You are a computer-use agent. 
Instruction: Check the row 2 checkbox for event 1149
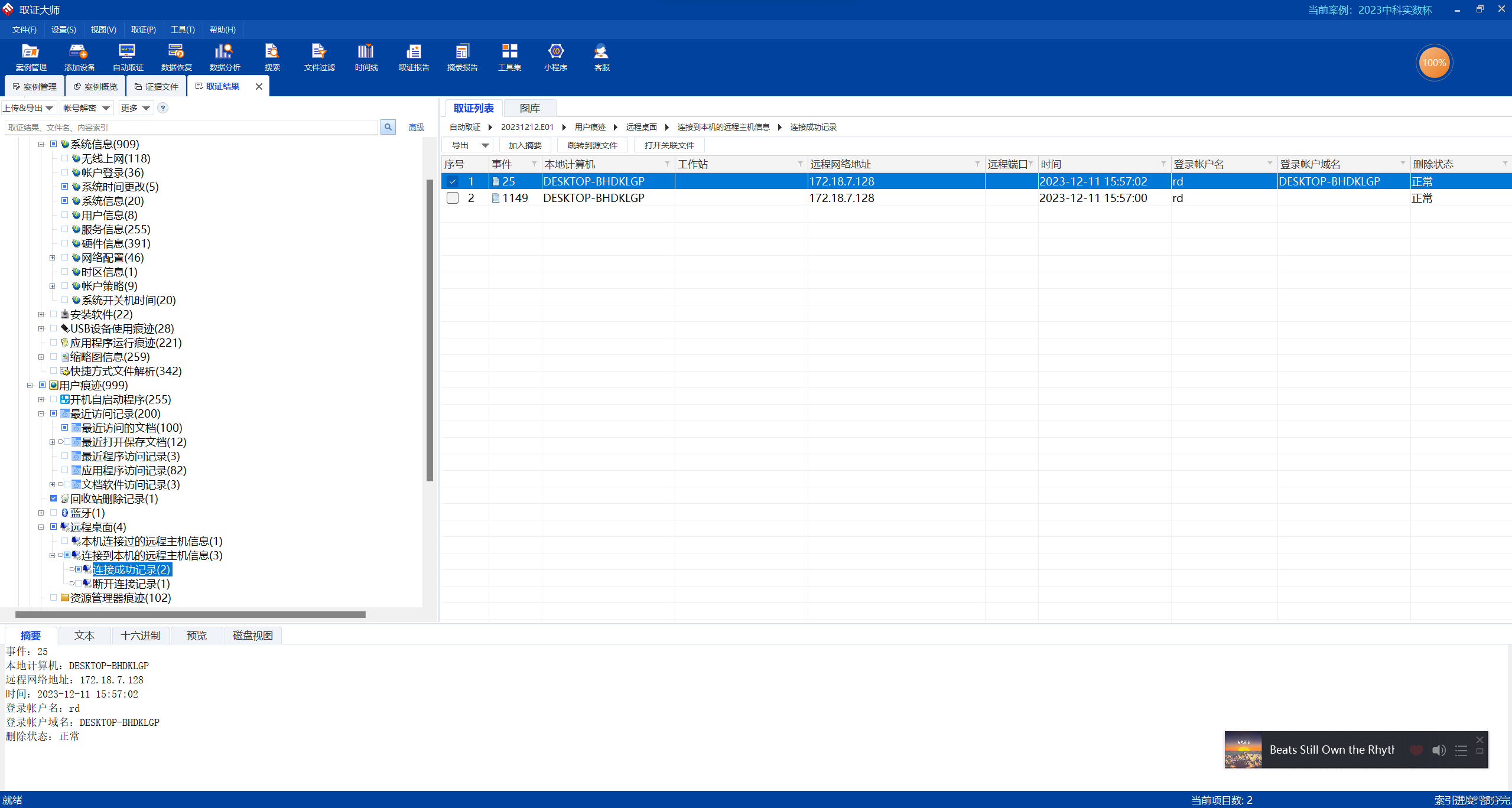[x=453, y=198]
